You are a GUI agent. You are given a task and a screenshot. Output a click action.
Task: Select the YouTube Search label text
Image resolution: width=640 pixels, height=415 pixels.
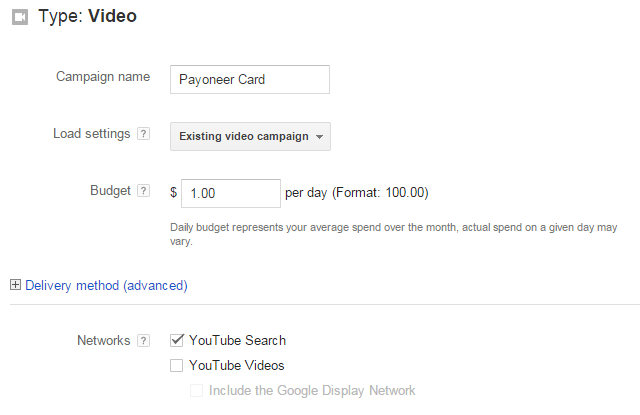coord(238,340)
